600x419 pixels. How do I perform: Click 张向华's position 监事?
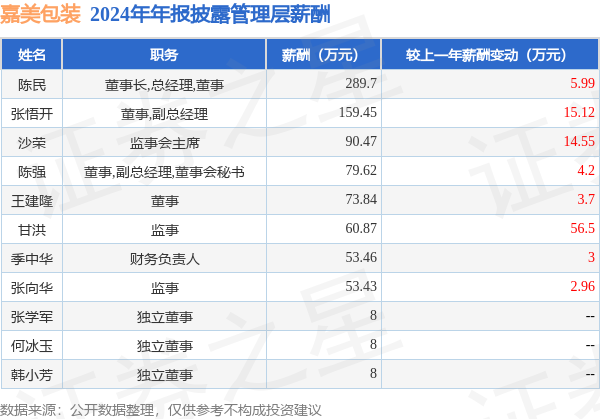(164, 288)
